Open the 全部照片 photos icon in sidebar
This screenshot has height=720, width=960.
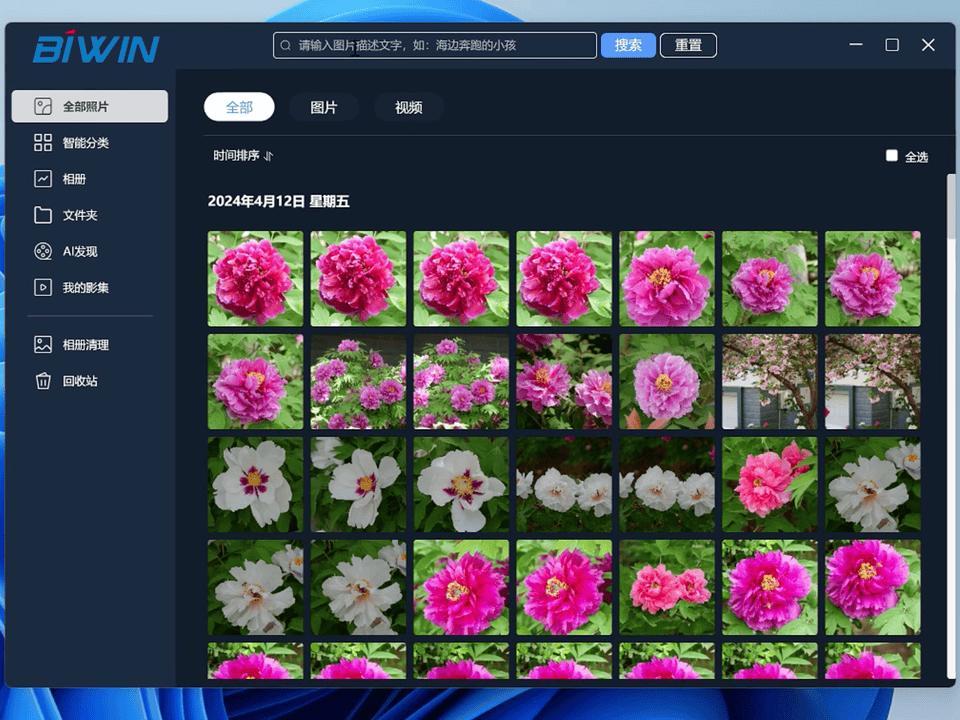42,105
